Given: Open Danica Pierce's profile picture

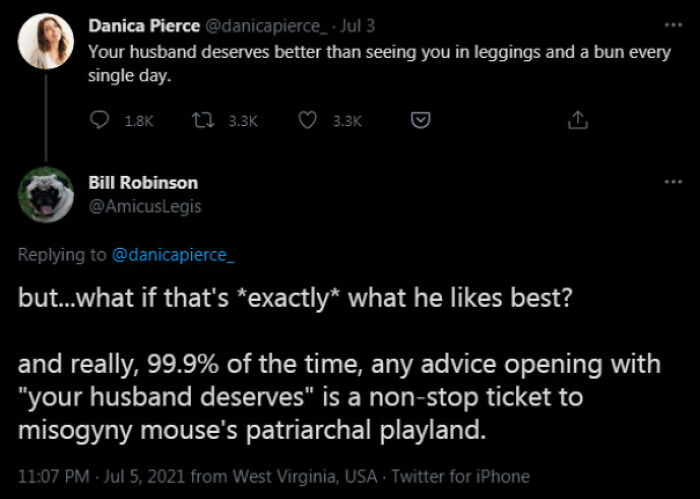Looking at the screenshot, I should pyautogui.click(x=46, y=41).
